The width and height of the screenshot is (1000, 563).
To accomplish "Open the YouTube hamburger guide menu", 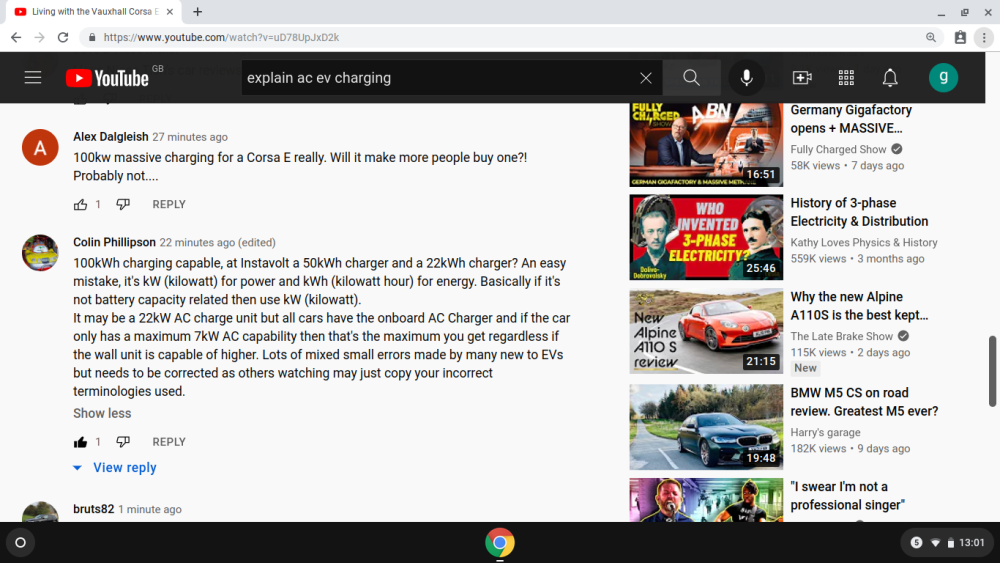I will [x=33, y=78].
